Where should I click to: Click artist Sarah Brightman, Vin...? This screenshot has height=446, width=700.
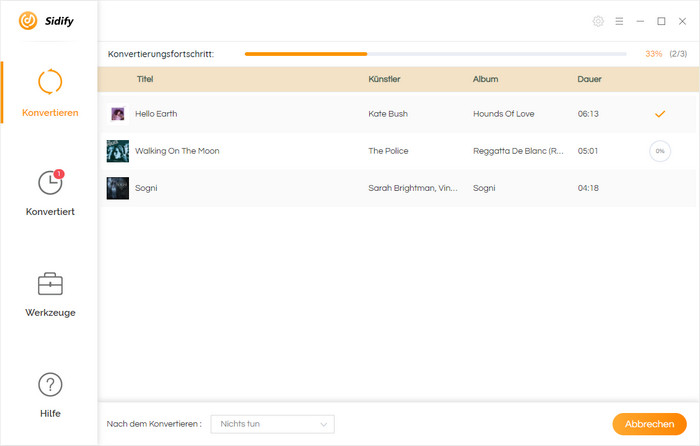[x=413, y=188]
